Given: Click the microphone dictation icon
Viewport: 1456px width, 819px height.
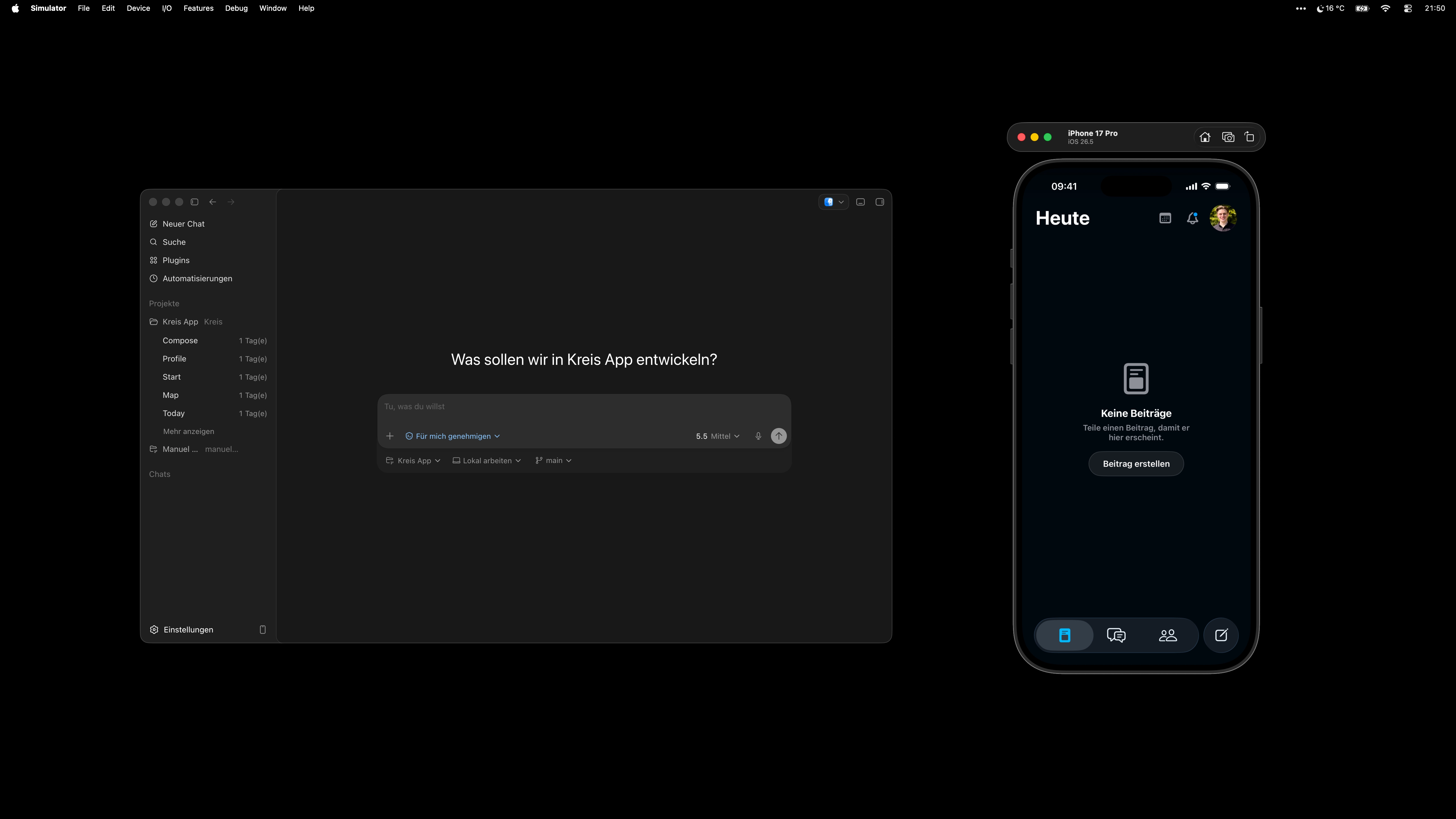Looking at the screenshot, I should point(758,436).
